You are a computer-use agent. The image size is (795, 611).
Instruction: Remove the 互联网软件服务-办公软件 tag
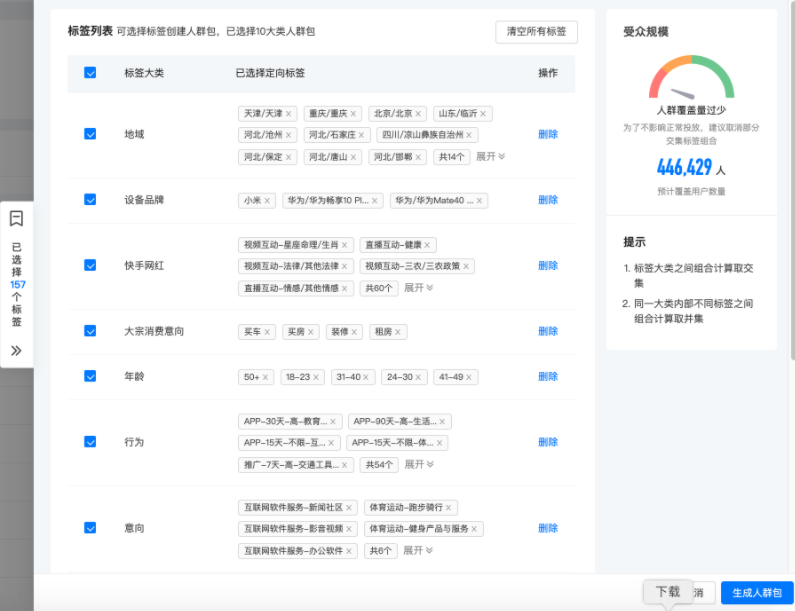click(349, 551)
